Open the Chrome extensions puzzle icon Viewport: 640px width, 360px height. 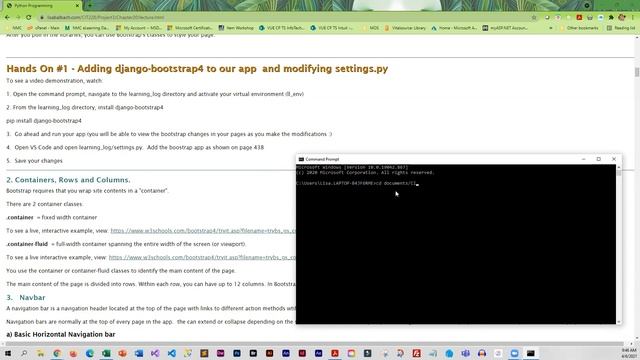[x=611, y=18]
